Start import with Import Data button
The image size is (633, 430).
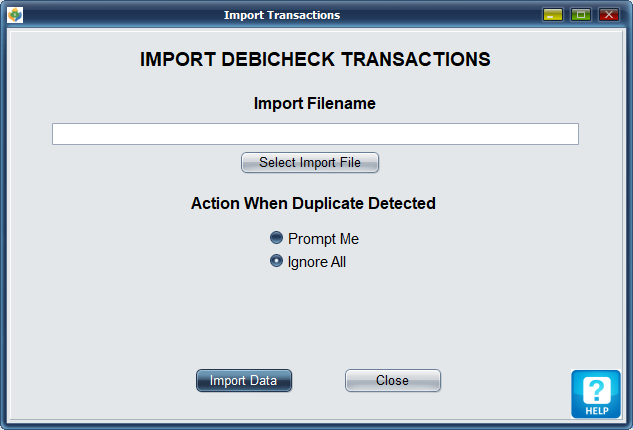click(x=244, y=380)
